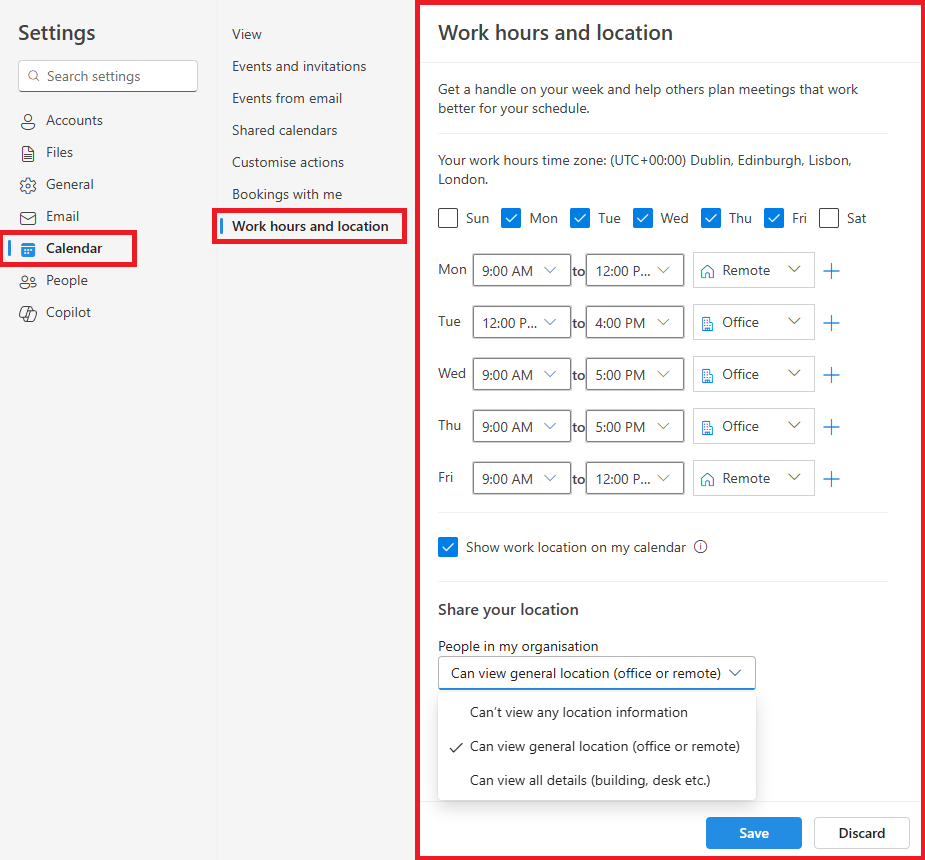The height and width of the screenshot is (860, 925).
Task: Expand Wednesday's 5:00 PM end time dropdown
Action: 634,375
